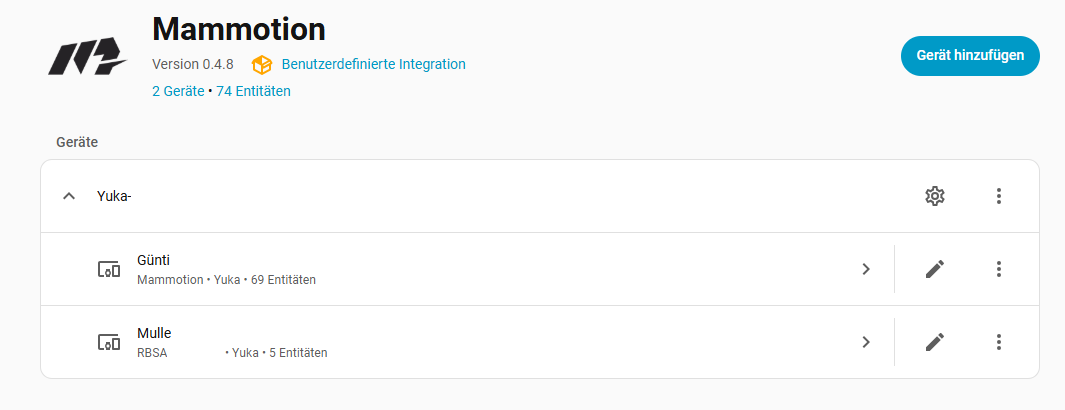Select the Mulle device name

click(x=155, y=333)
